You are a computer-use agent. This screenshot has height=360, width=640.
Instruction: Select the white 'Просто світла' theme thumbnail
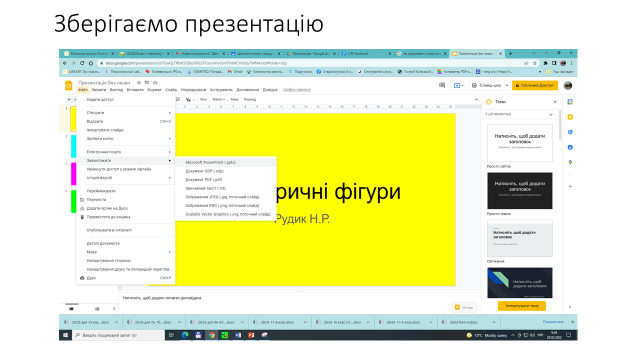(520, 143)
